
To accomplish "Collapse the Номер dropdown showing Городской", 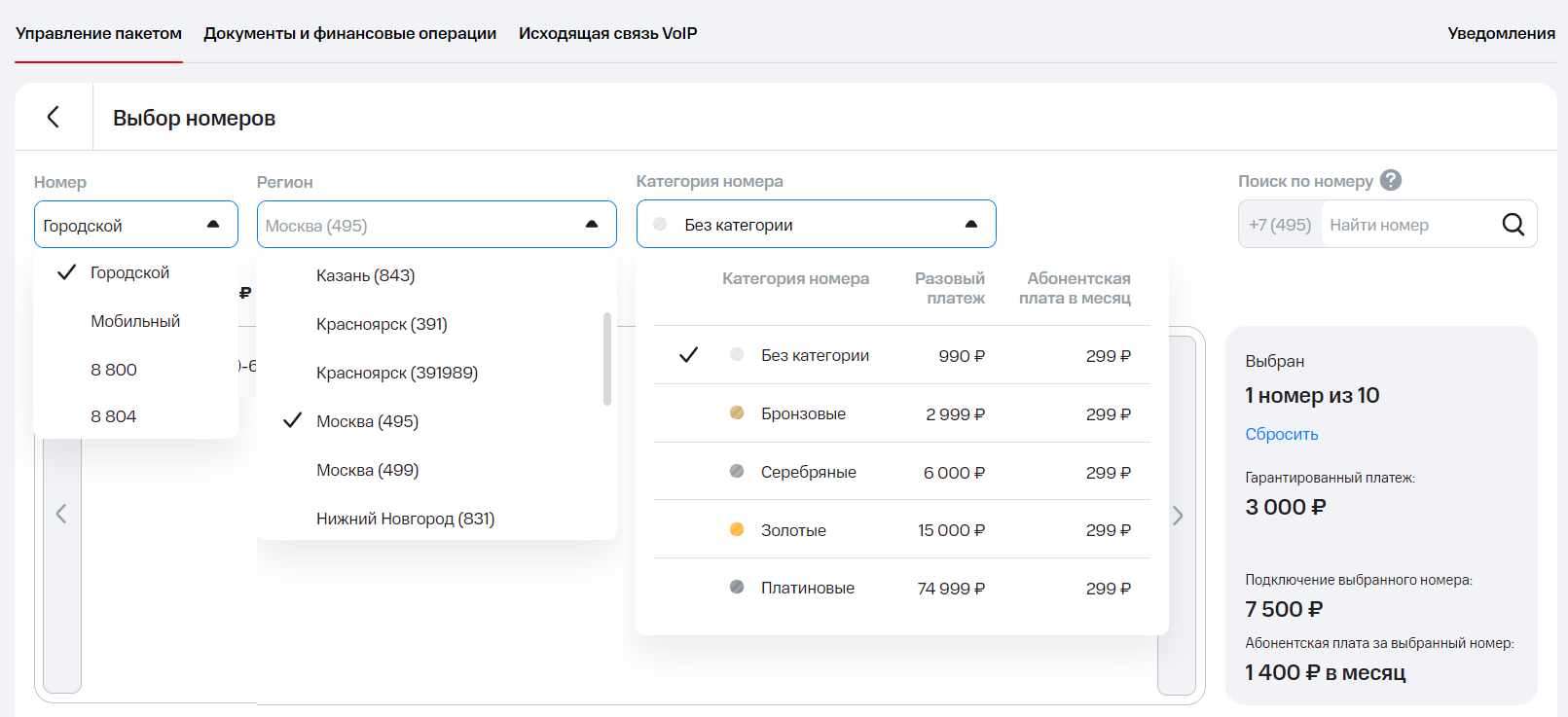I will coord(135,225).
